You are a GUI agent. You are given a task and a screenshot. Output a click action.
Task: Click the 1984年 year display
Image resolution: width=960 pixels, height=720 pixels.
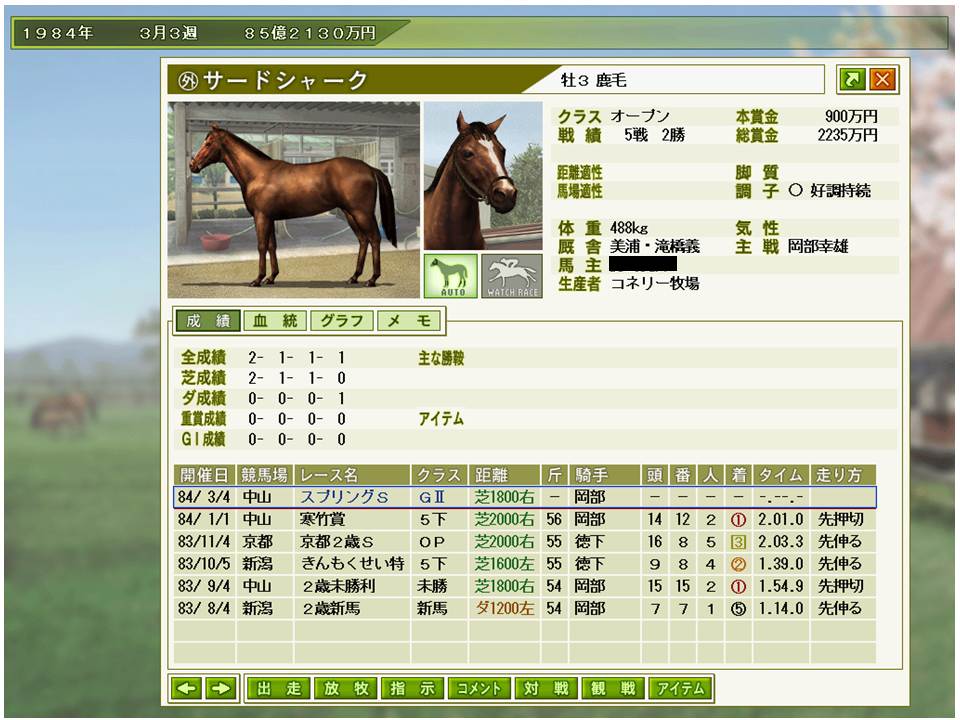(58, 33)
